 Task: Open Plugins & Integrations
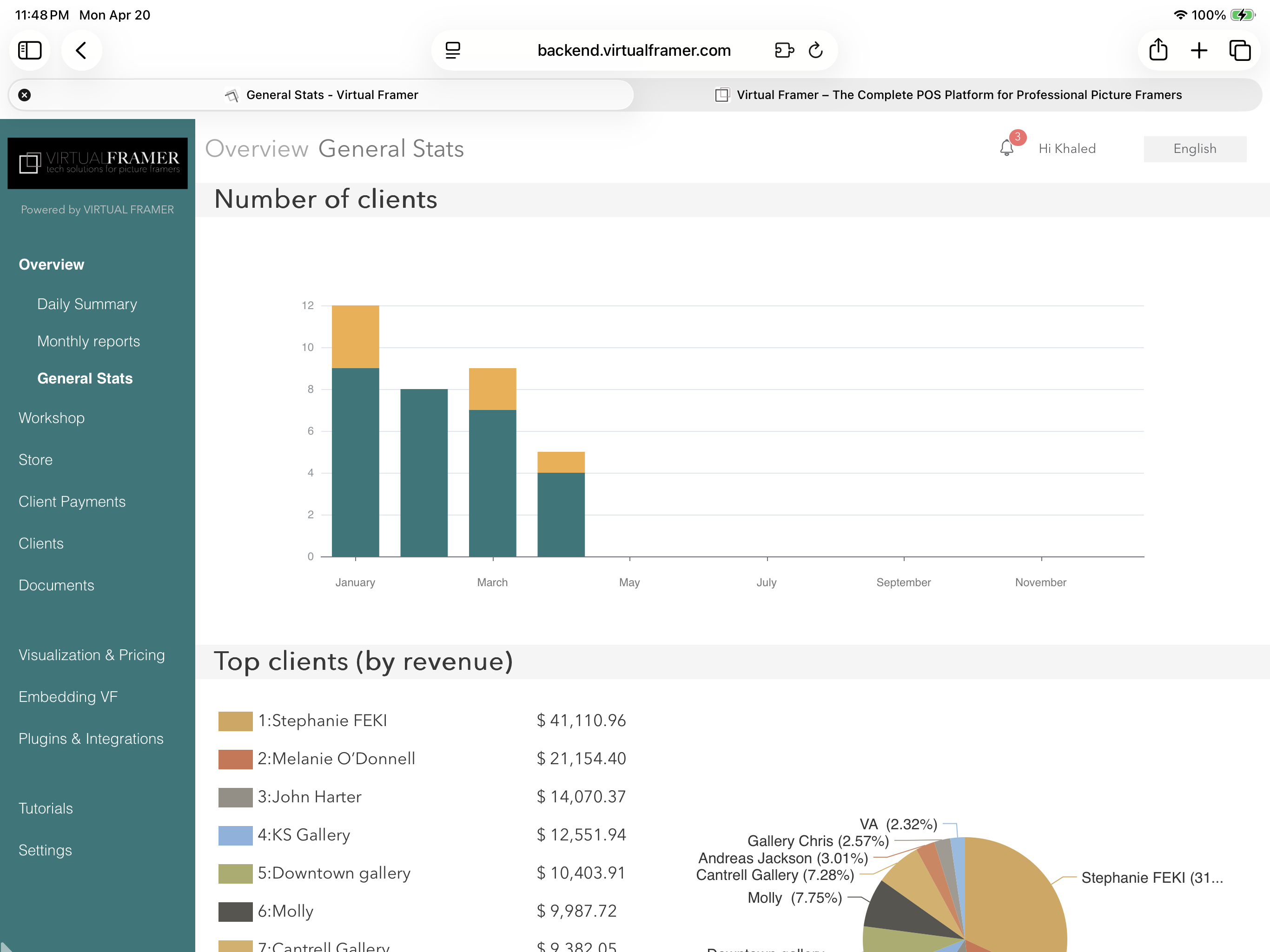(x=91, y=739)
